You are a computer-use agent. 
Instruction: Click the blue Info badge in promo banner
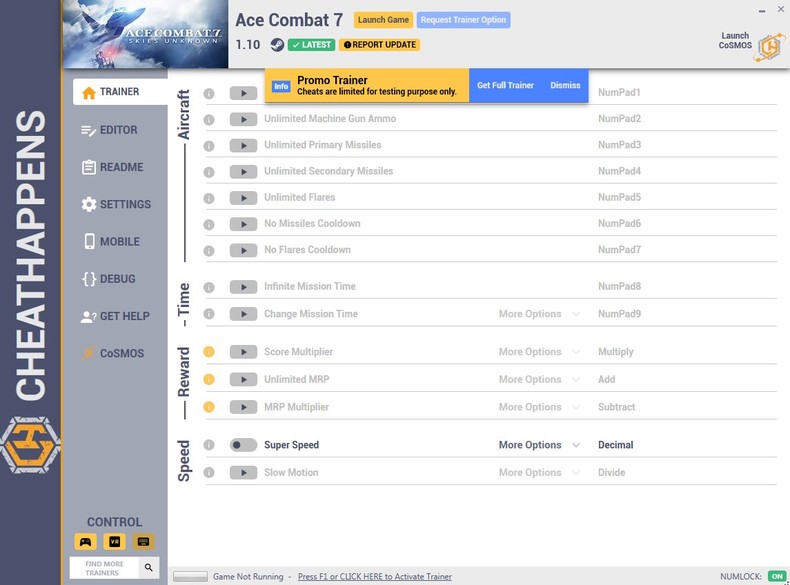281,86
